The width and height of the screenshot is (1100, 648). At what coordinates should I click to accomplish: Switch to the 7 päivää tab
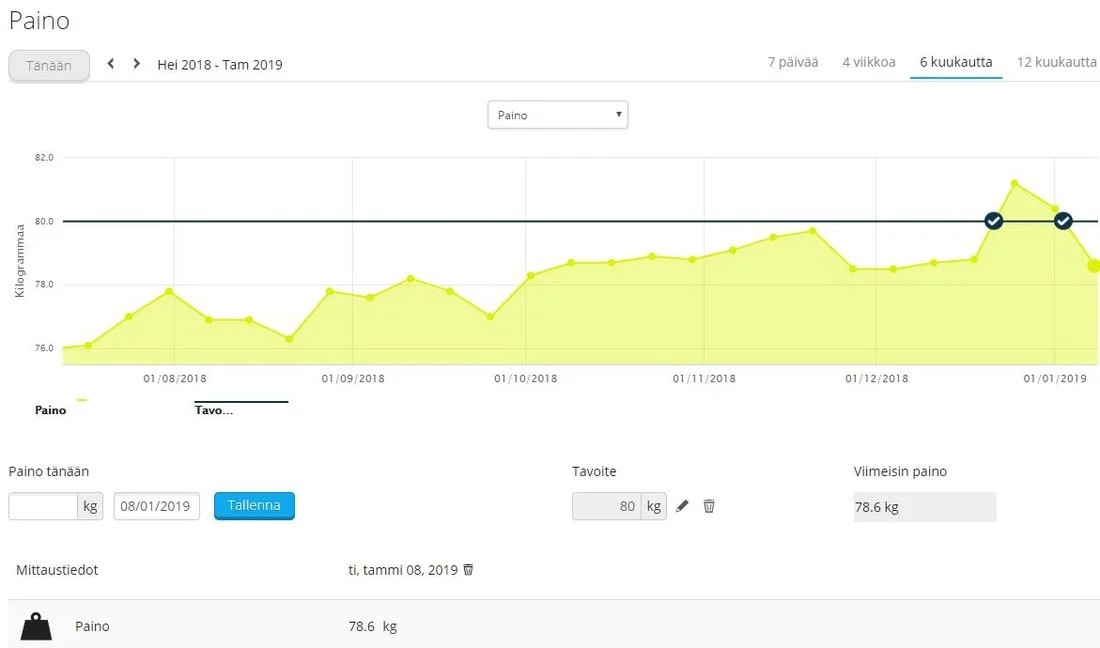(792, 62)
